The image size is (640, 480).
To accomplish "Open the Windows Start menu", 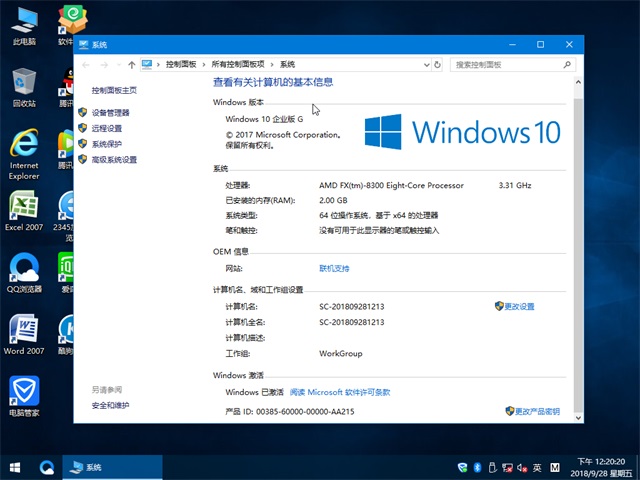I will [16, 467].
